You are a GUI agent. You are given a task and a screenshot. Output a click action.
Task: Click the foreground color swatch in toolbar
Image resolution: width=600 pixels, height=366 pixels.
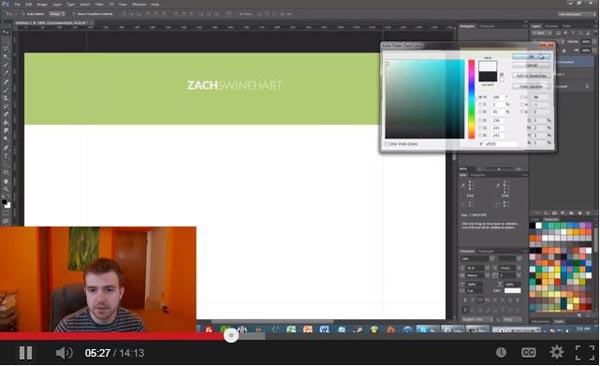pyautogui.click(x=4, y=202)
